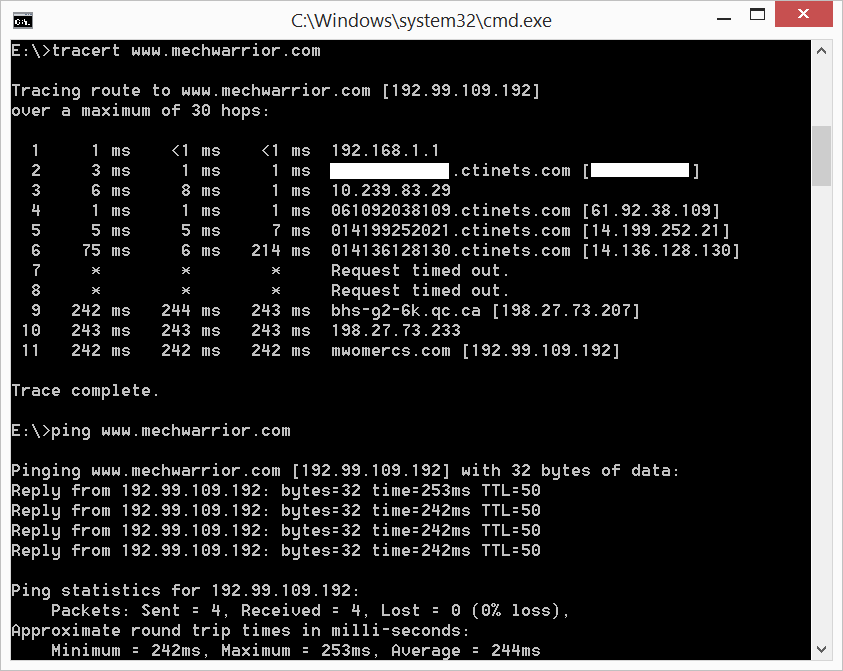This screenshot has height=671, width=843.
Task: Click the 'ping www.mechwarrior.com' command line
Action: tap(151, 431)
